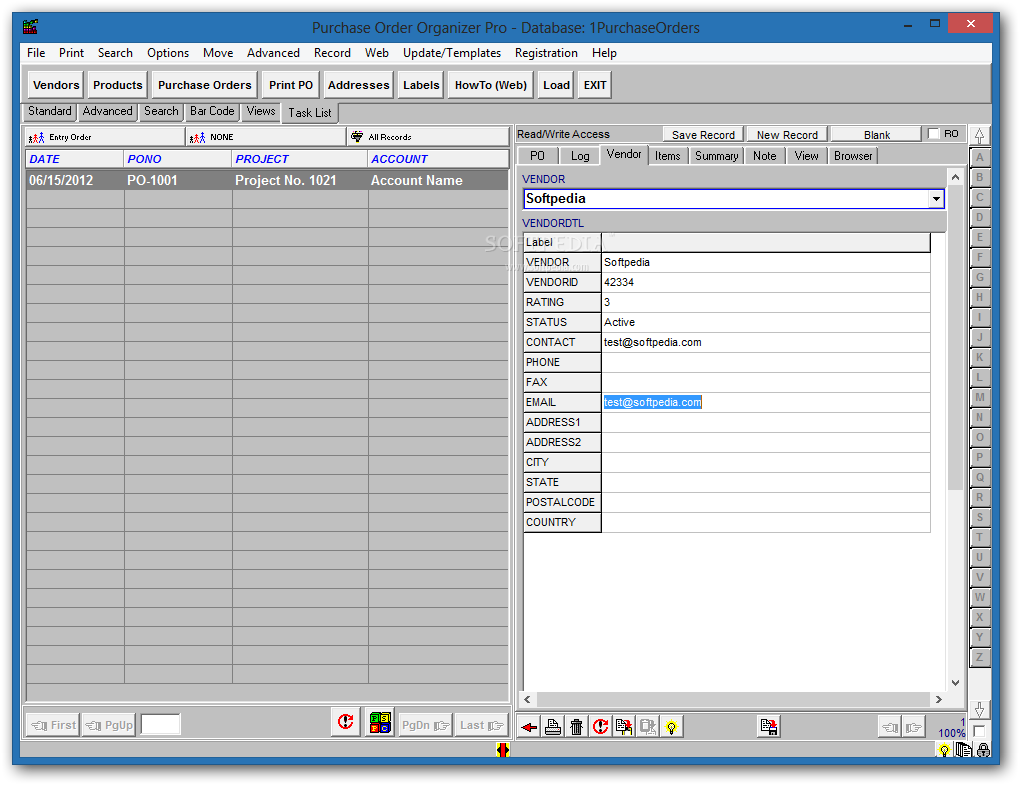Open the Search menu
Screen dimensions: 1020x785
click(115, 53)
